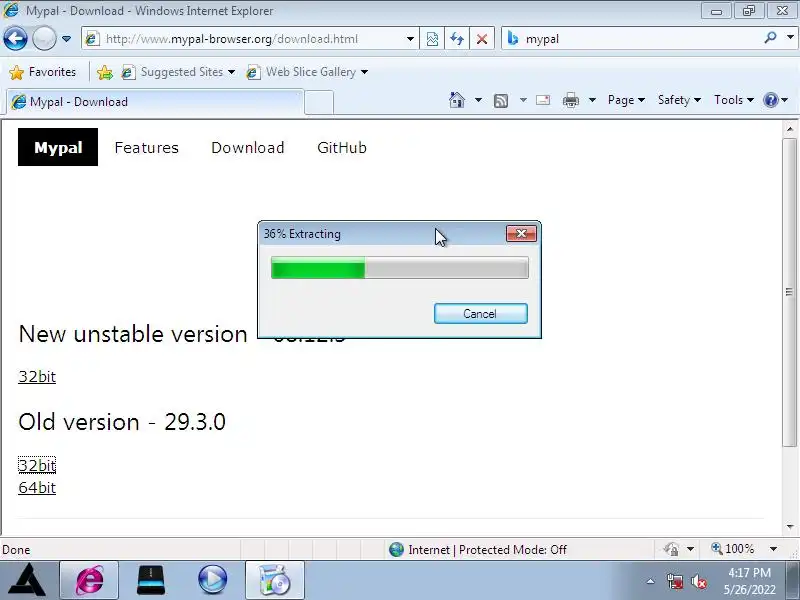Click the green extraction progress bar
The width and height of the screenshot is (800, 600).
click(399, 268)
